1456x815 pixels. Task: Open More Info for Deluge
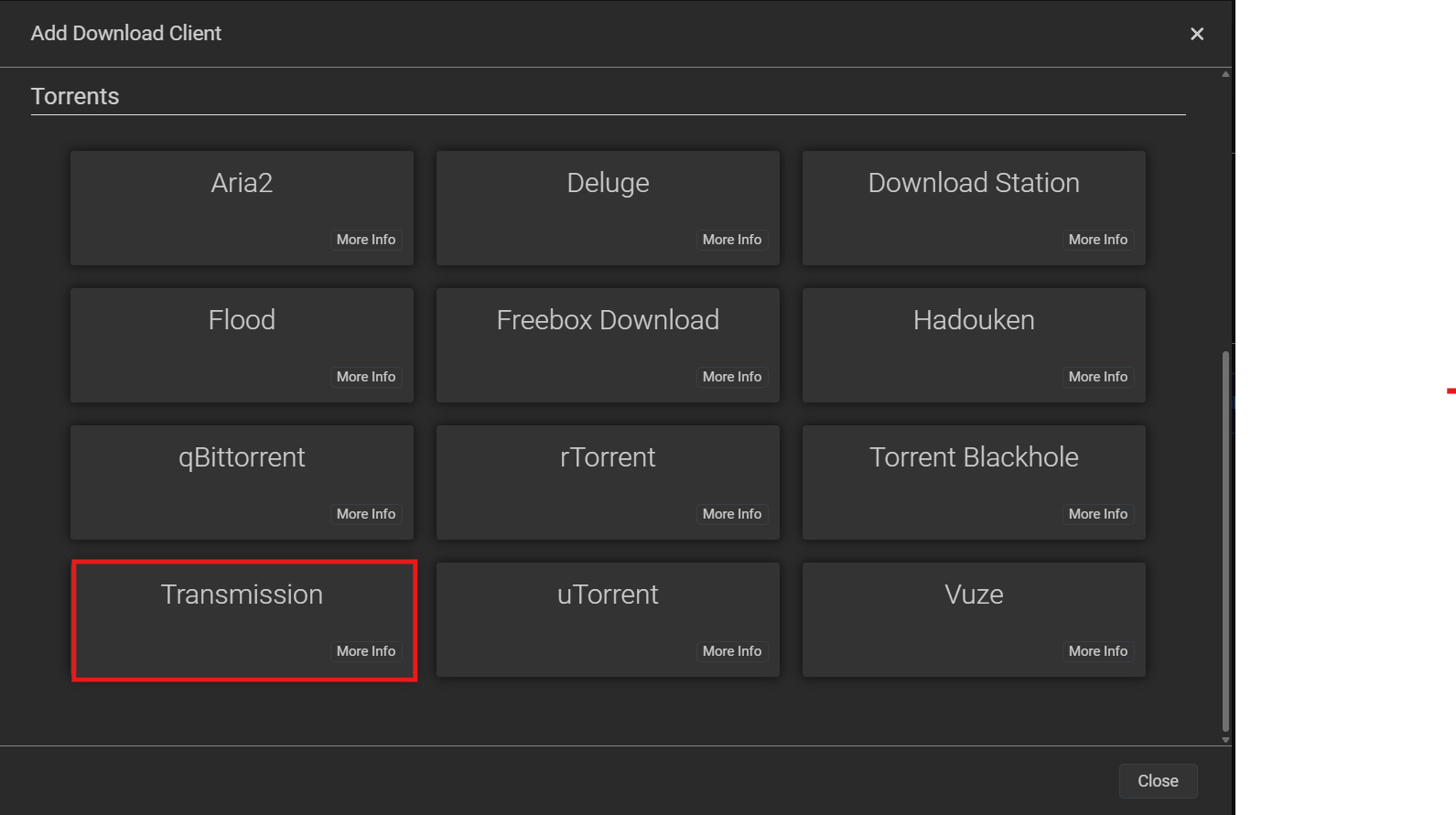pyautogui.click(x=732, y=240)
